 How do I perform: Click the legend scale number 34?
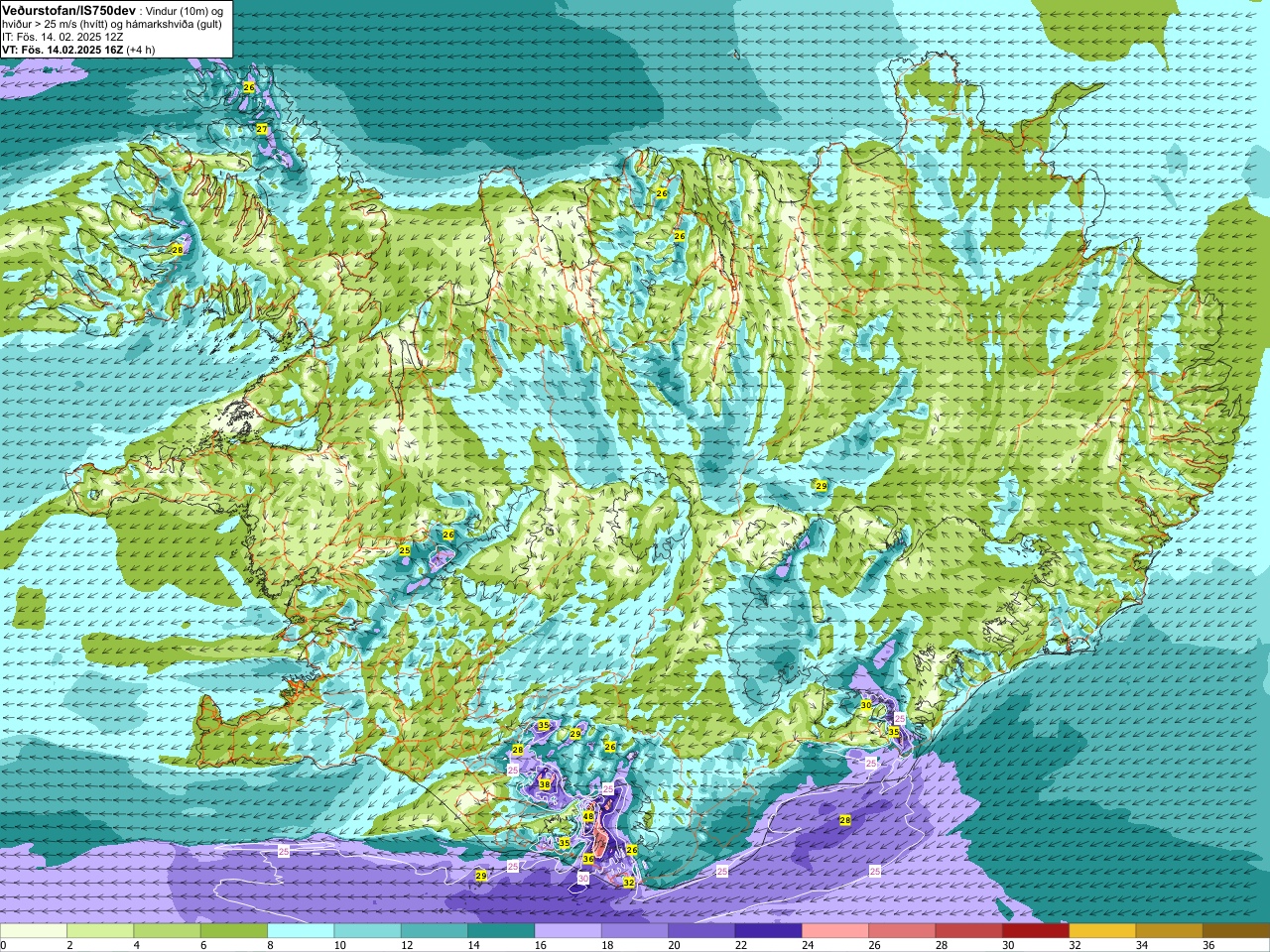pyautogui.click(x=1142, y=945)
